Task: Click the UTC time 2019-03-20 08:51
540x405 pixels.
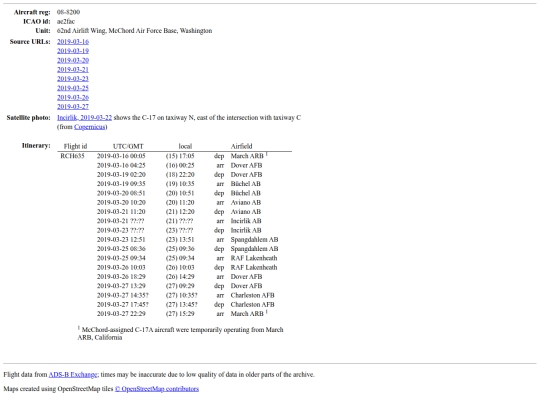Action: pos(121,193)
